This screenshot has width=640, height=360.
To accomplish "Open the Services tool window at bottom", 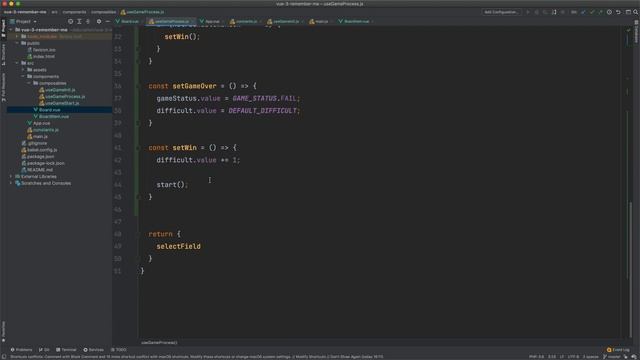I will point(93,350).
